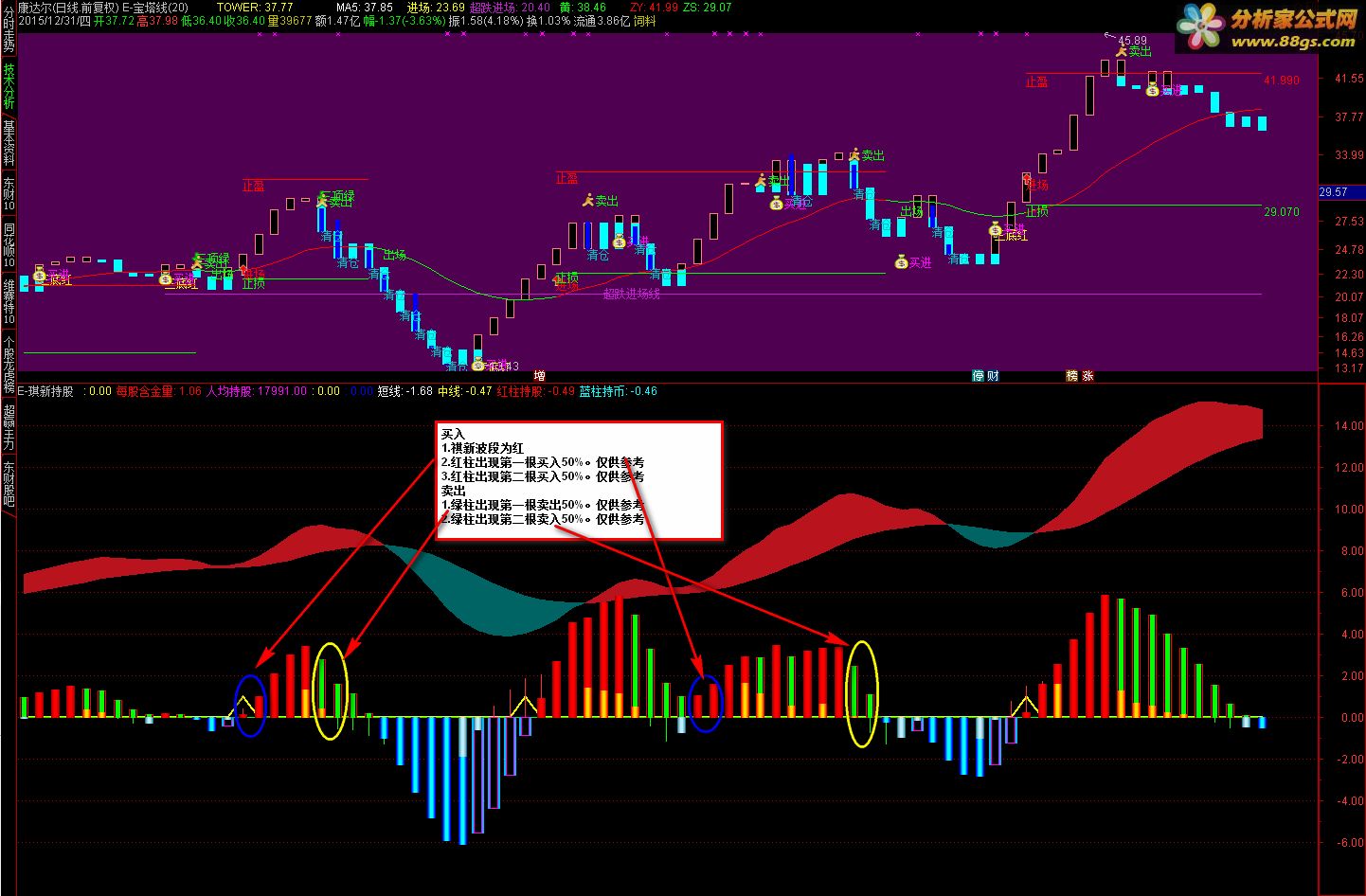The height and width of the screenshot is (896, 1366).
Task: Click the runner sell icon beside the 45.89 peak
Action: (1121, 52)
